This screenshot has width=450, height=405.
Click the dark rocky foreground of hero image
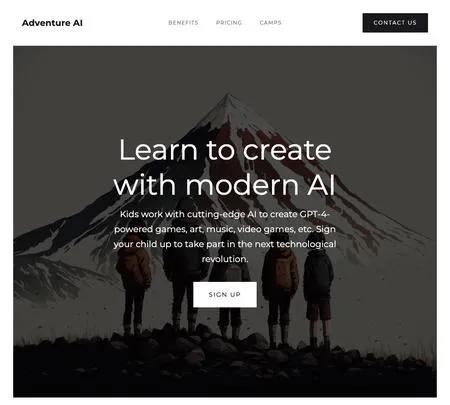point(225,370)
